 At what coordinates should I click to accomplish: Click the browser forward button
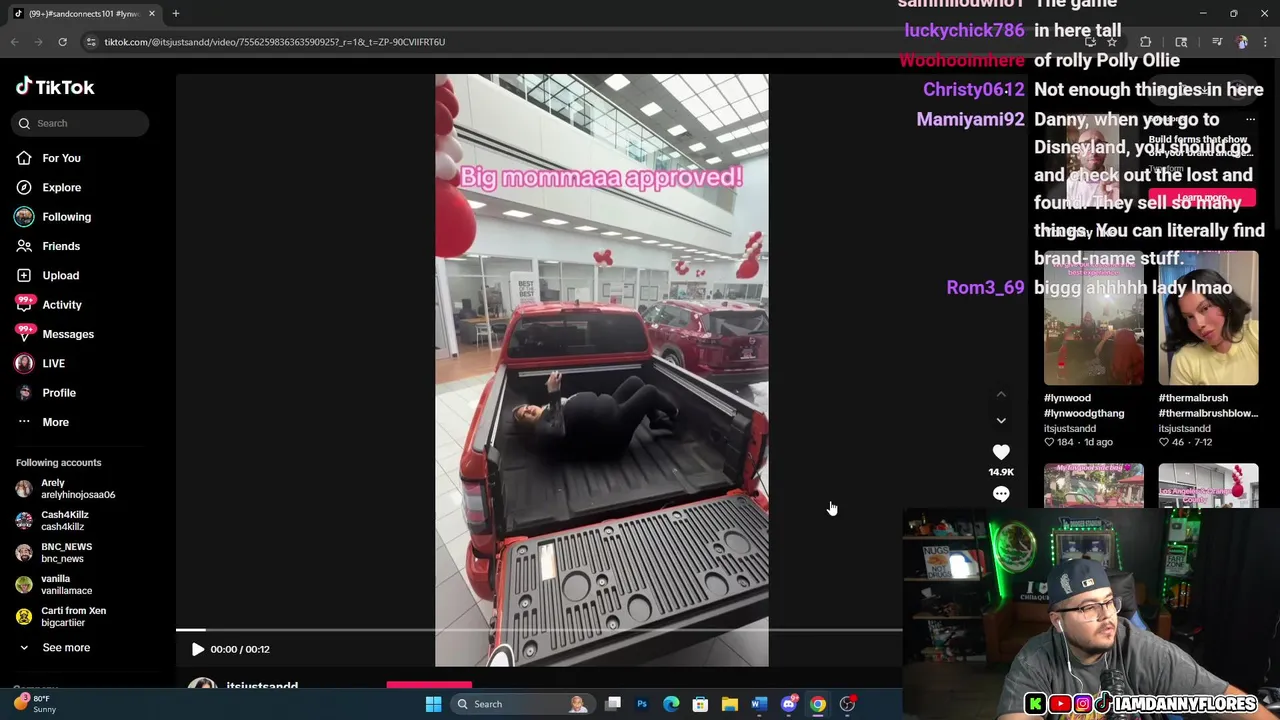(x=38, y=42)
